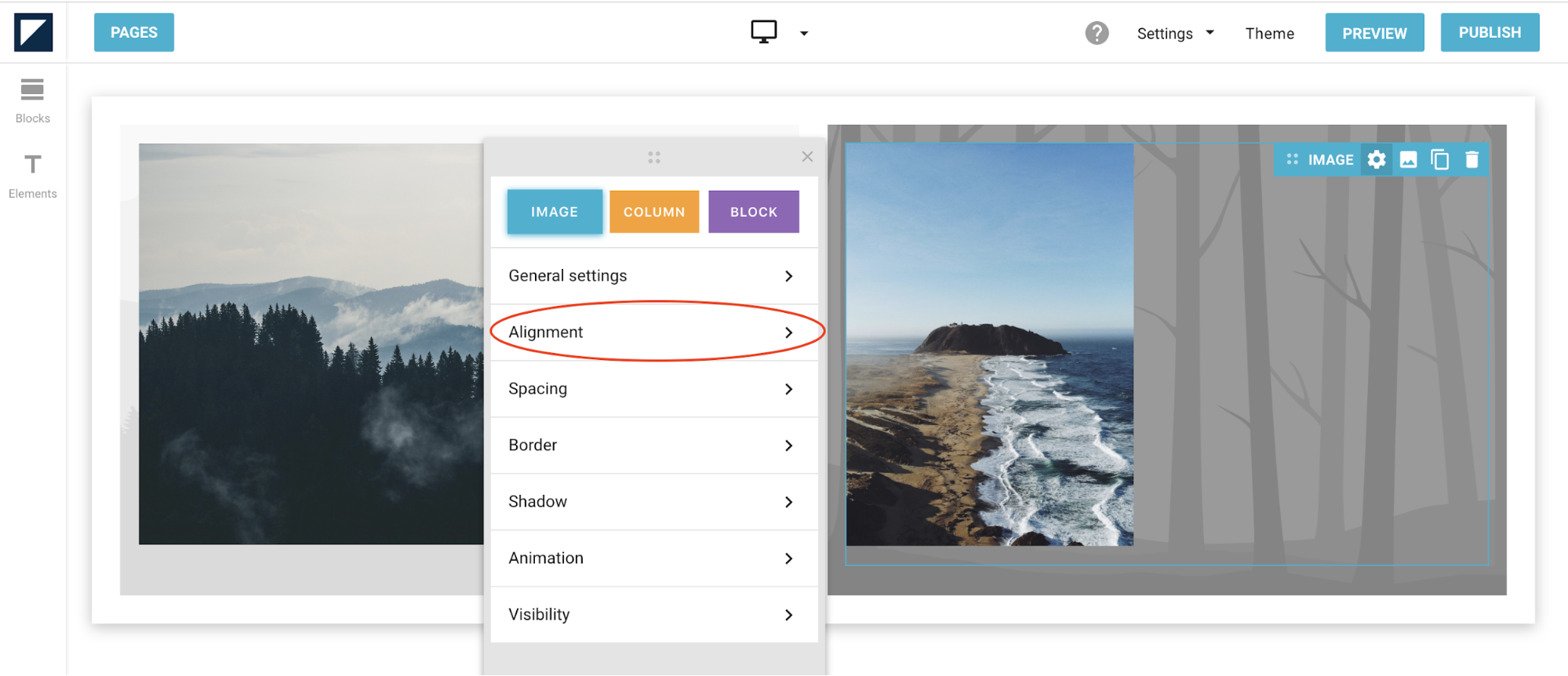This screenshot has width=1568, height=676.
Task: Close the settings popup panel
Action: (x=807, y=157)
